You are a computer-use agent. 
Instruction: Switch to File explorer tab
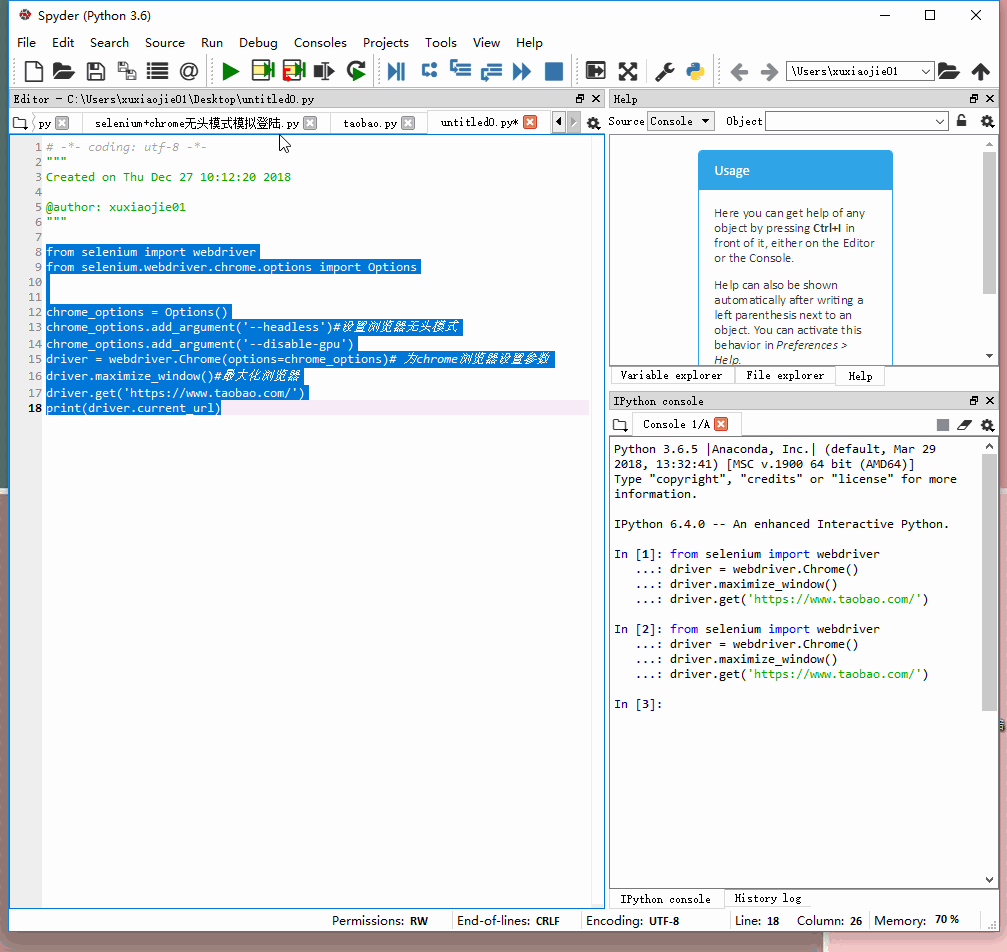click(x=785, y=376)
